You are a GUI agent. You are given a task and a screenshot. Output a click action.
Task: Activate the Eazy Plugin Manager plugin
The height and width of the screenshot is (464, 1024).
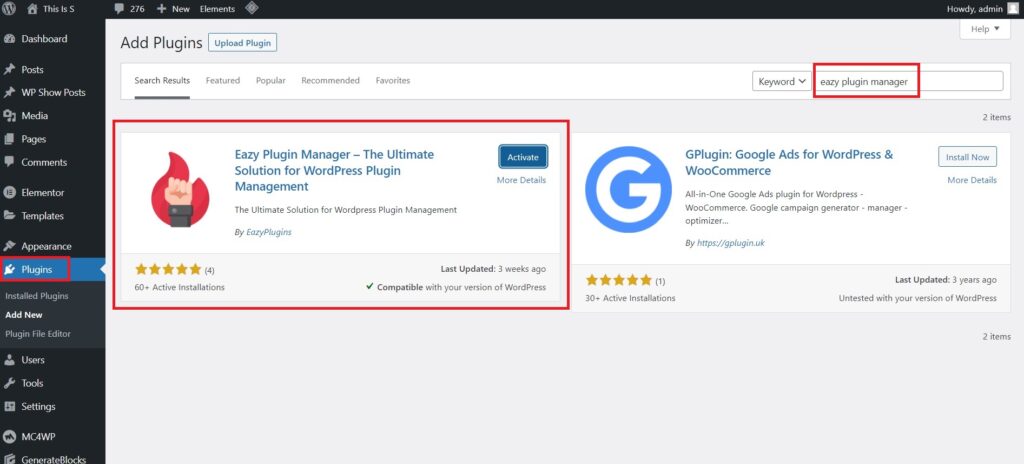pyautogui.click(x=523, y=157)
